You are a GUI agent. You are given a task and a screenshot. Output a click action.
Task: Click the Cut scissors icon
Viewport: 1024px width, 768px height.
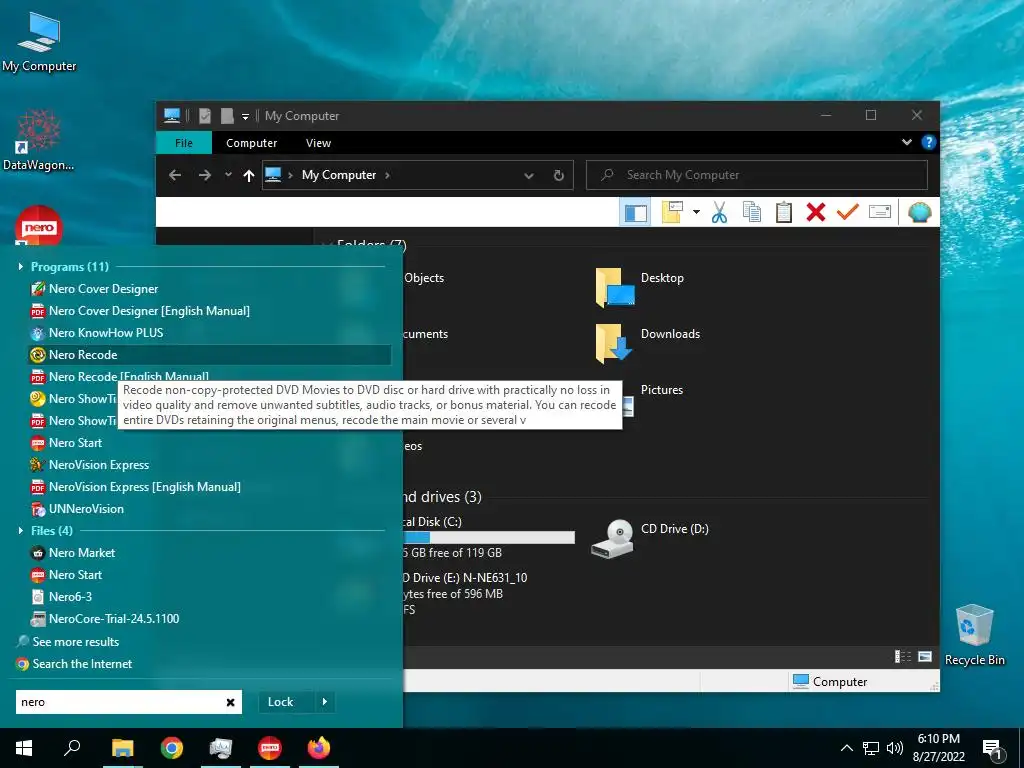719,212
